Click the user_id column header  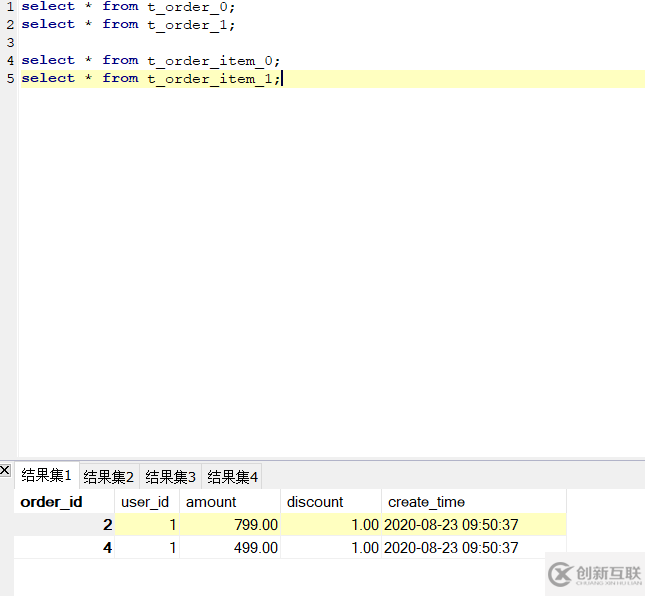pos(145,502)
